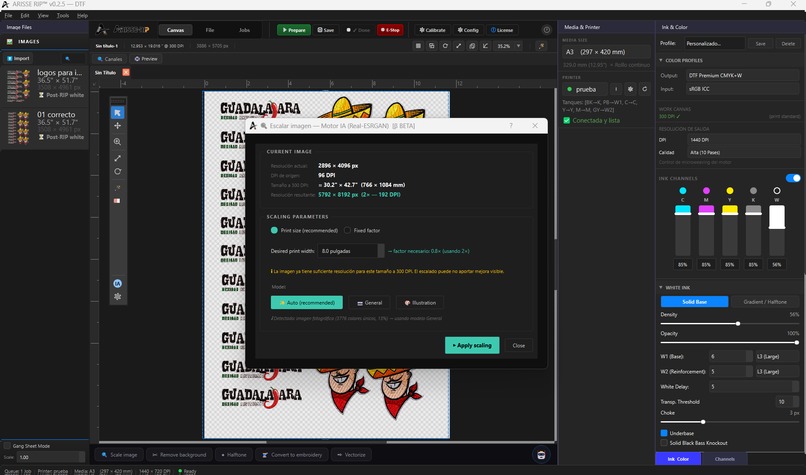Select the Gradient / Halftone tab
The width and height of the screenshot is (806, 475).
pyautogui.click(x=764, y=302)
